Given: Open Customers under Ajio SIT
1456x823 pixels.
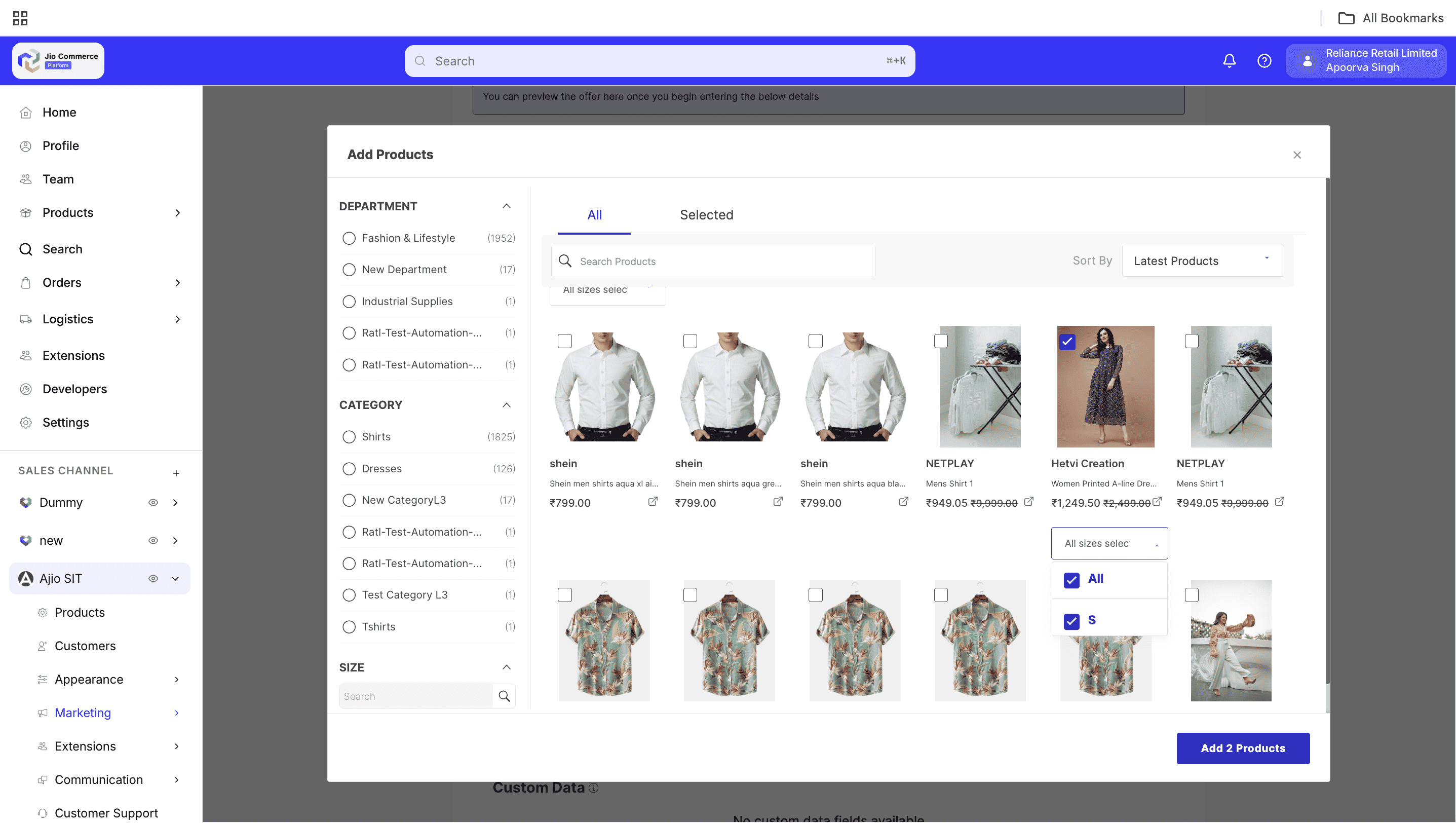Looking at the screenshot, I should tap(85, 646).
